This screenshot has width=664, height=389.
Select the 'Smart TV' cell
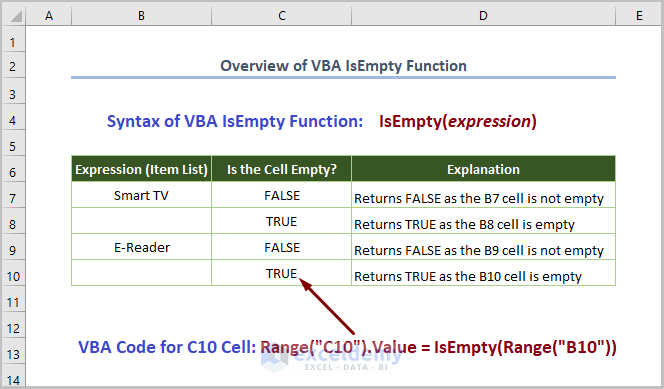pos(141,195)
